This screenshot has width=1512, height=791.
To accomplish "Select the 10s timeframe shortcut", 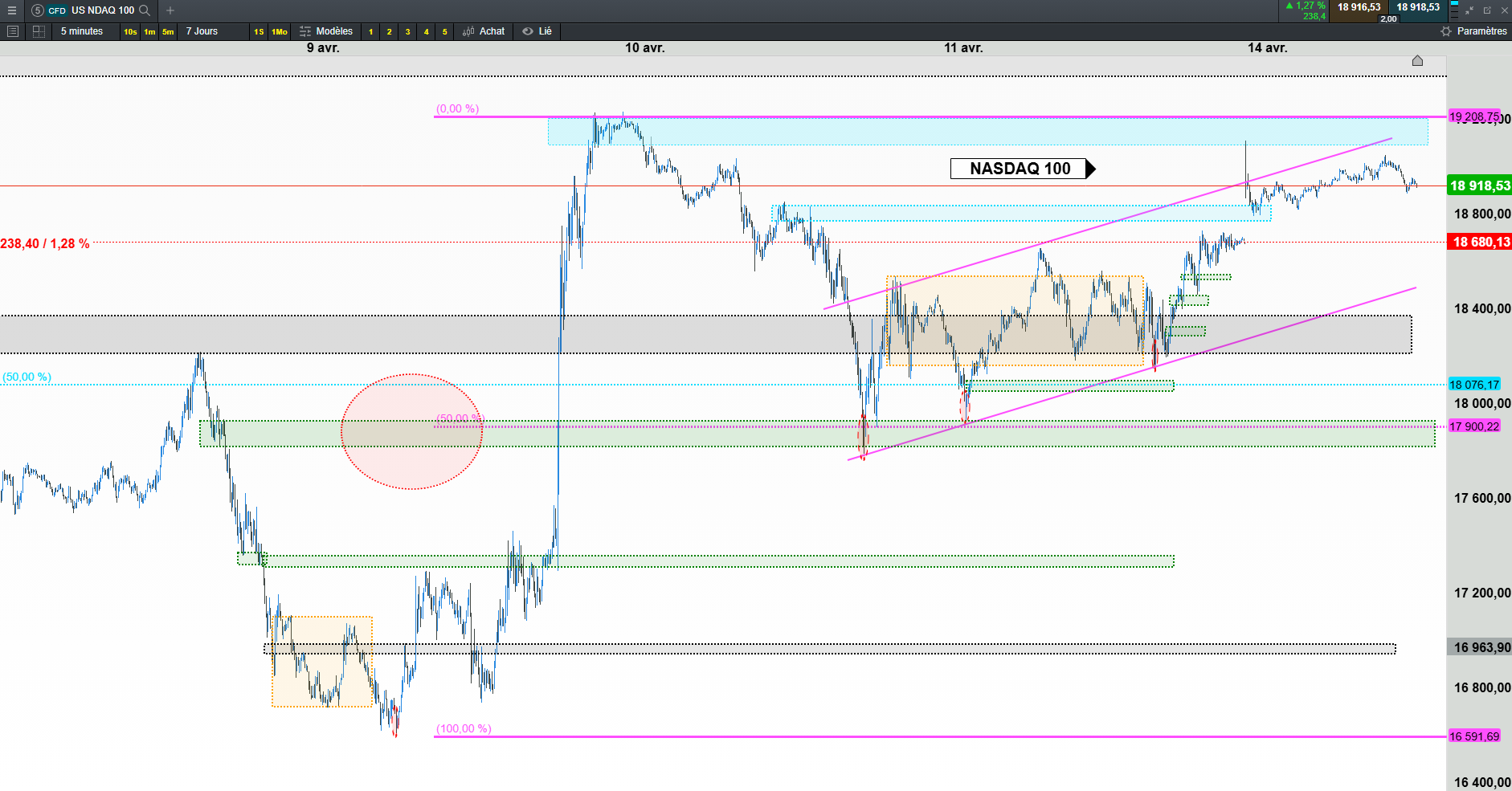I will click(130, 32).
